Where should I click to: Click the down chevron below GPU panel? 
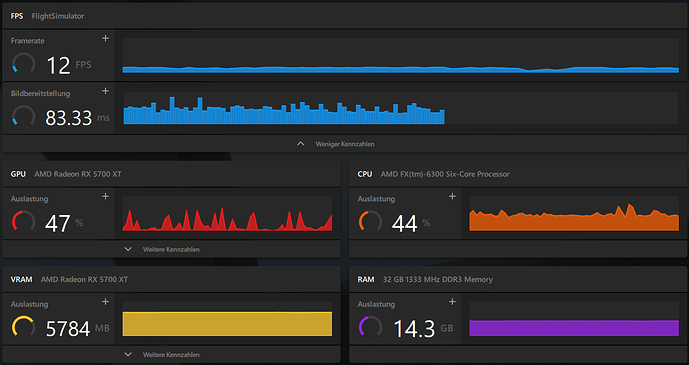pos(128,249)
